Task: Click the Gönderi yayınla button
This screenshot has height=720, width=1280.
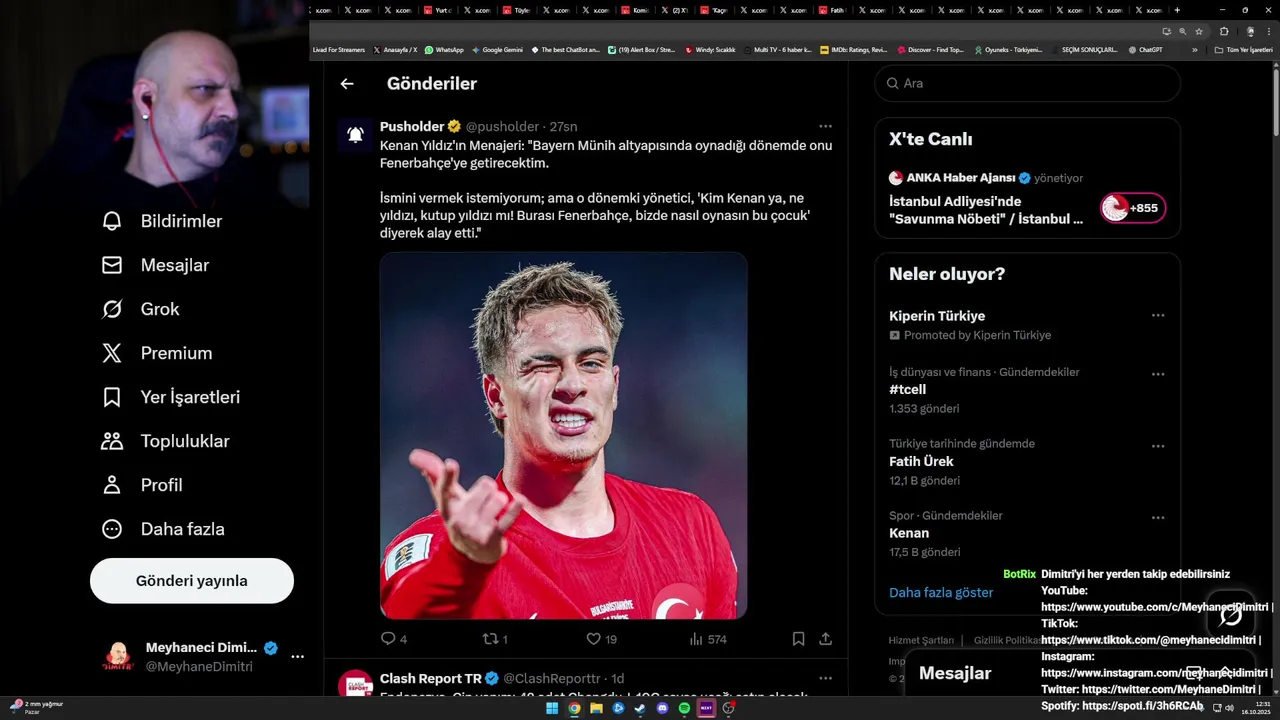Action: tap(192, 581)
